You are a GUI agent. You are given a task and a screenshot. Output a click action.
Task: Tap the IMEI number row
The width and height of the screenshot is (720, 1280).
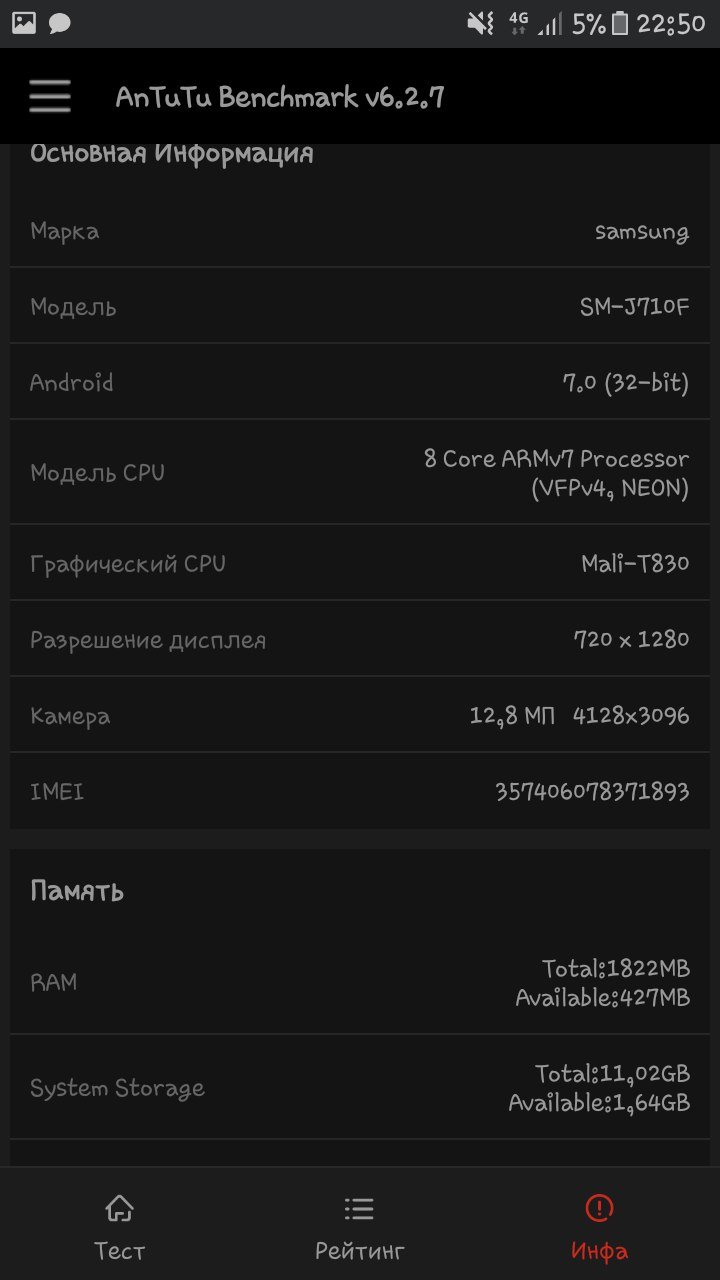pyautogui.click(x=360, y=792)
